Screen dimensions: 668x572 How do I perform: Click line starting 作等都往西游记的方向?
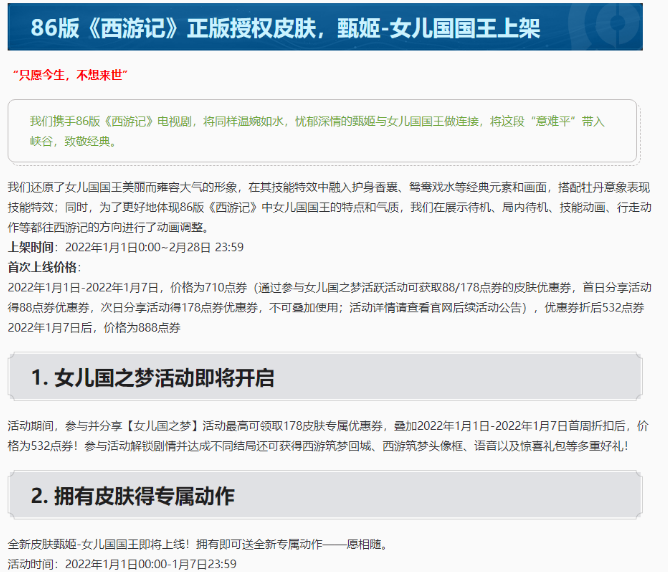[109, 227]
